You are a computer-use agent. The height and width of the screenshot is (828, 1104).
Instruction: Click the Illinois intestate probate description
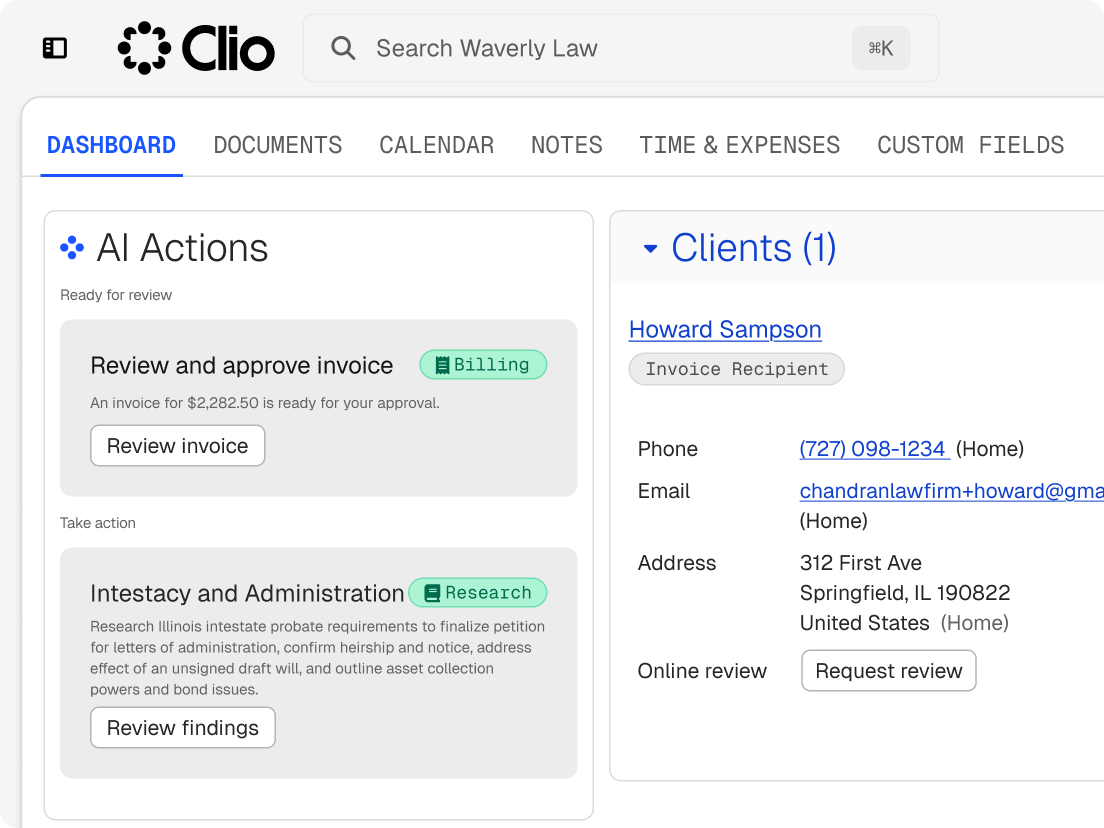(x=318, y=658)
